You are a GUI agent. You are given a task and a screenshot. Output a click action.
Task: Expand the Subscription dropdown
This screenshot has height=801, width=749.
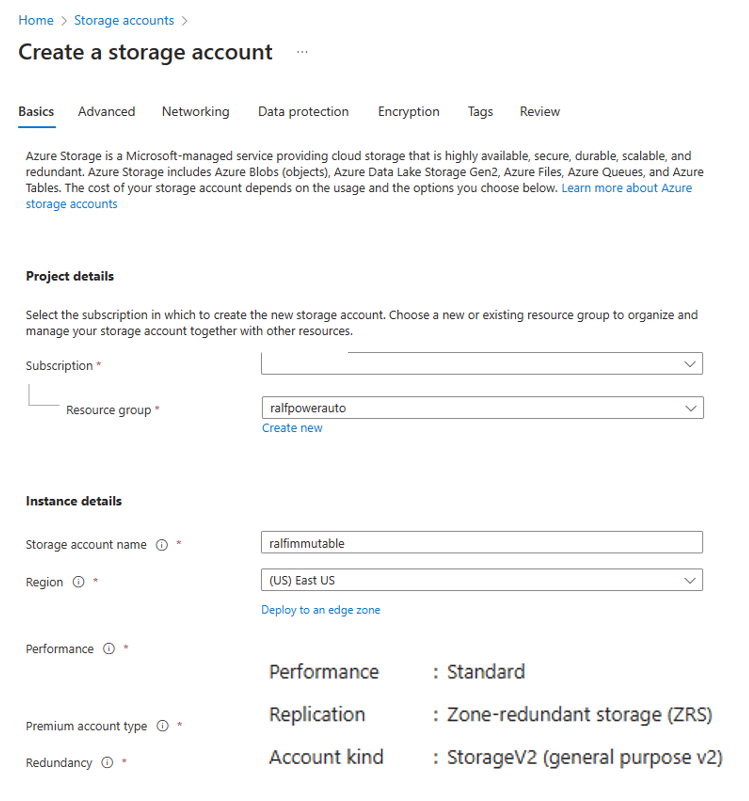(481, 365)
